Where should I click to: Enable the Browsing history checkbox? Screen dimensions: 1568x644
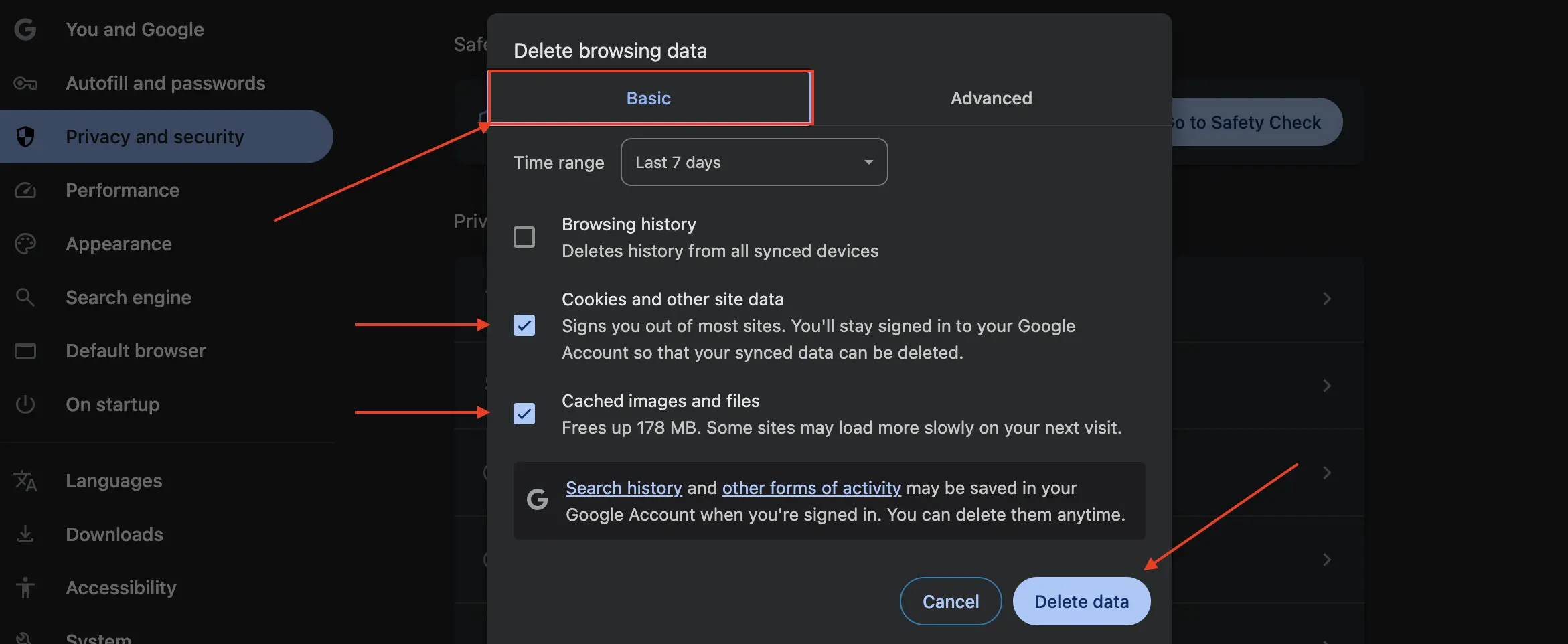click(x=525, y=236)
